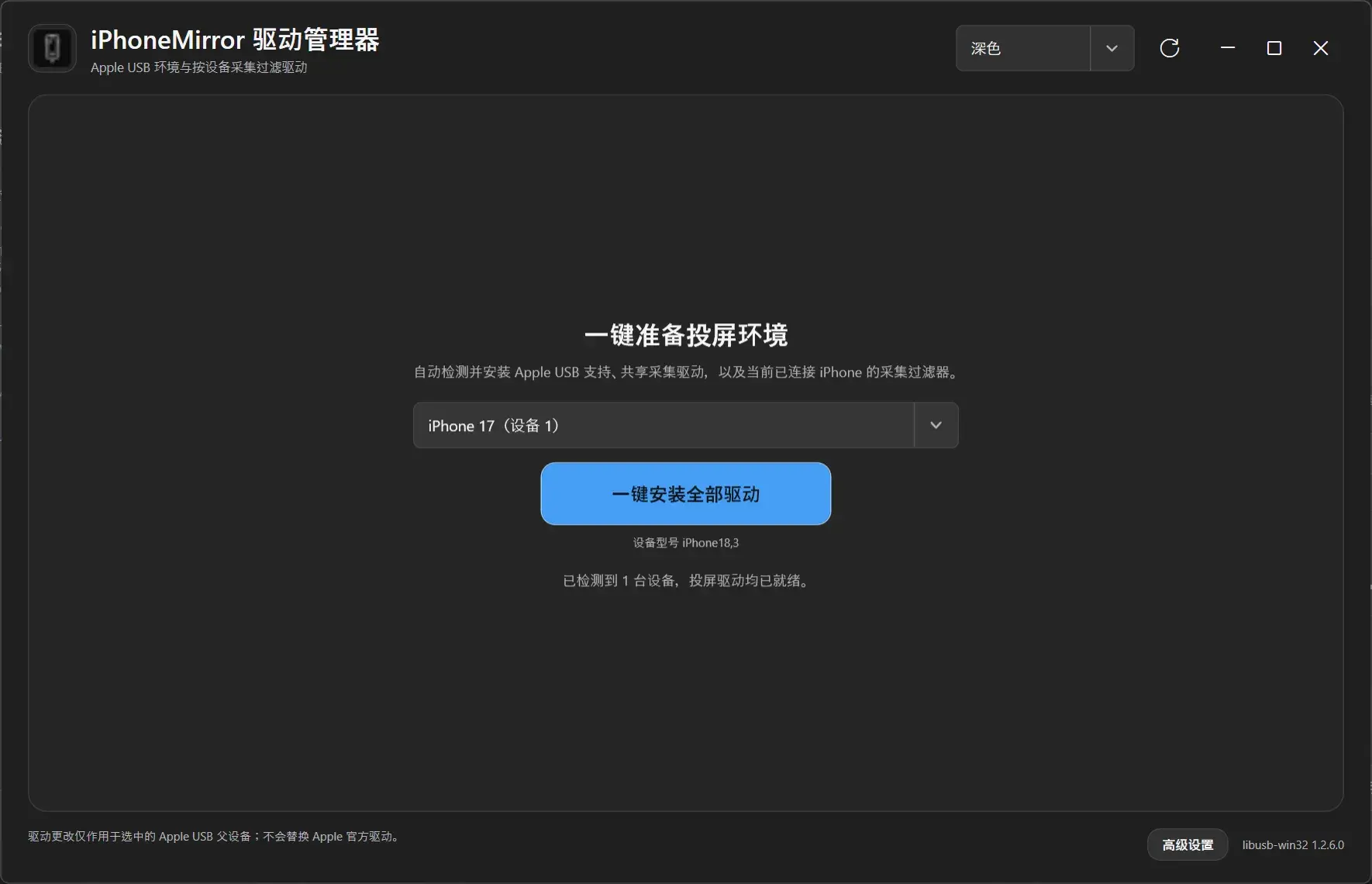This screenshot has width=1372, height=884.
Task: Open the 深色 theme dropdown
Action: point(1045,48)
